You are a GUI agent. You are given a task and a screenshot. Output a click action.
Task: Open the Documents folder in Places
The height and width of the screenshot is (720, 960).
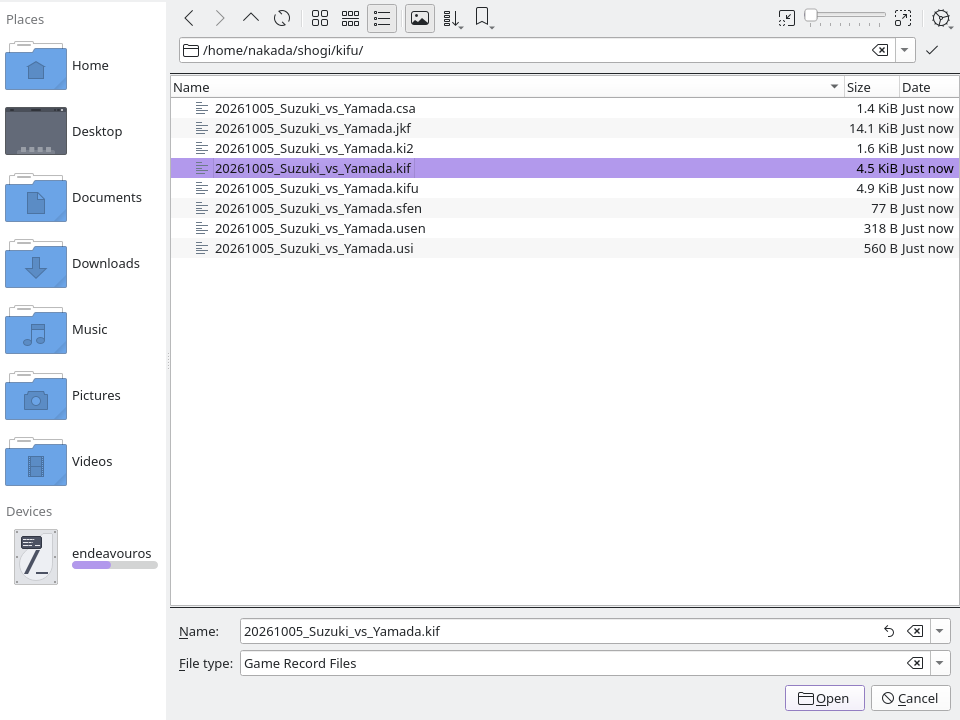[83, 198]
